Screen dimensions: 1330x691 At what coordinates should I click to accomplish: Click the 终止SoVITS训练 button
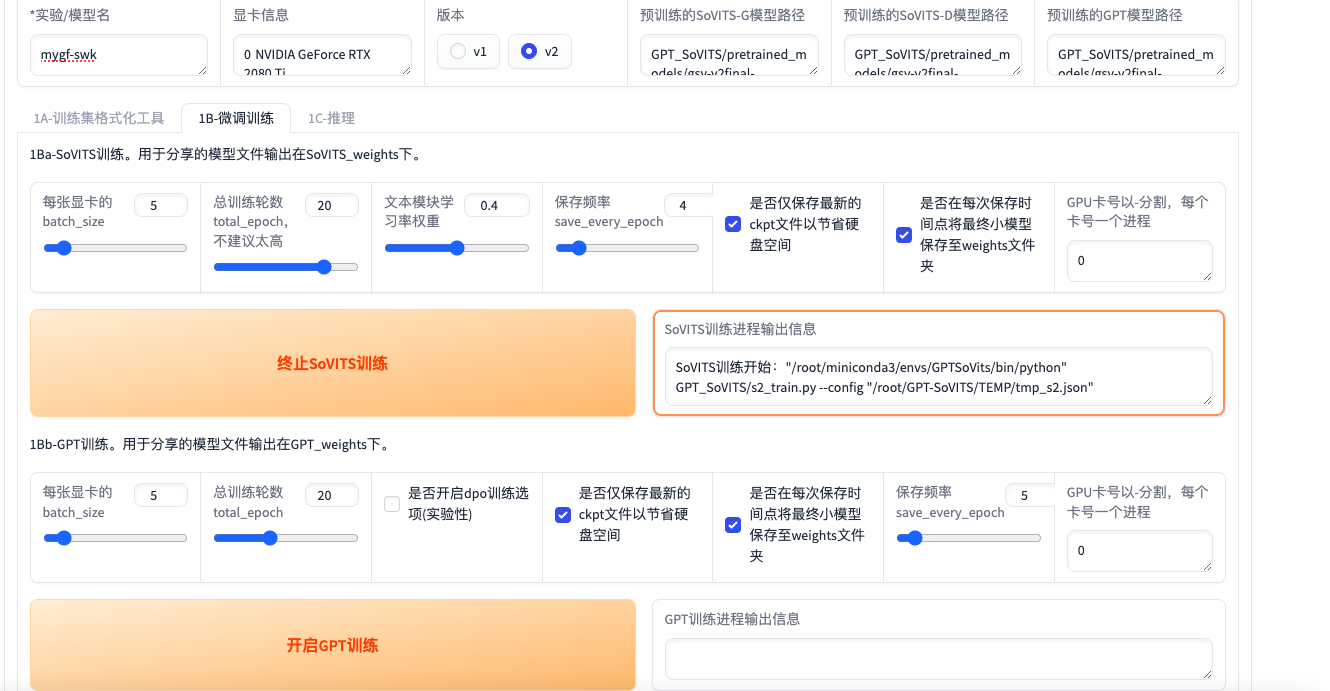[x=332, y=363]
